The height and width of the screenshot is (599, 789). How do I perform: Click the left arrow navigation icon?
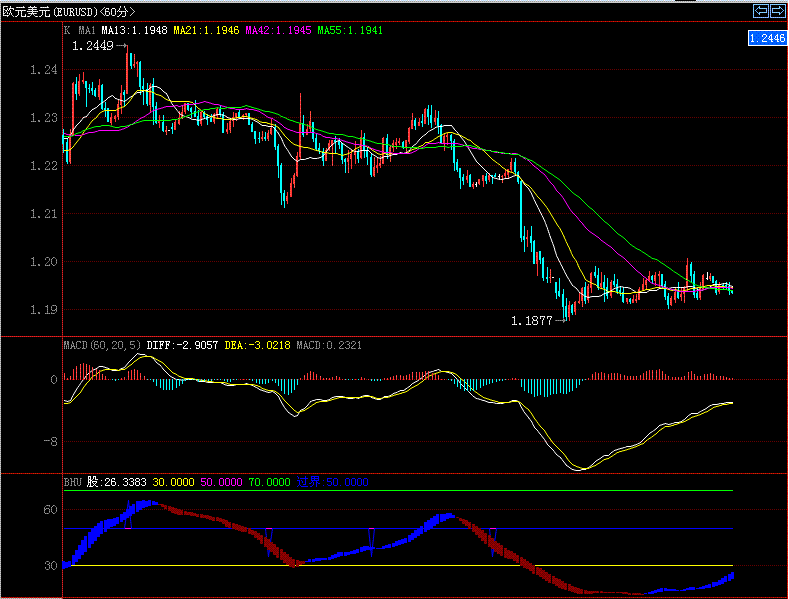[x=760, y=11]
